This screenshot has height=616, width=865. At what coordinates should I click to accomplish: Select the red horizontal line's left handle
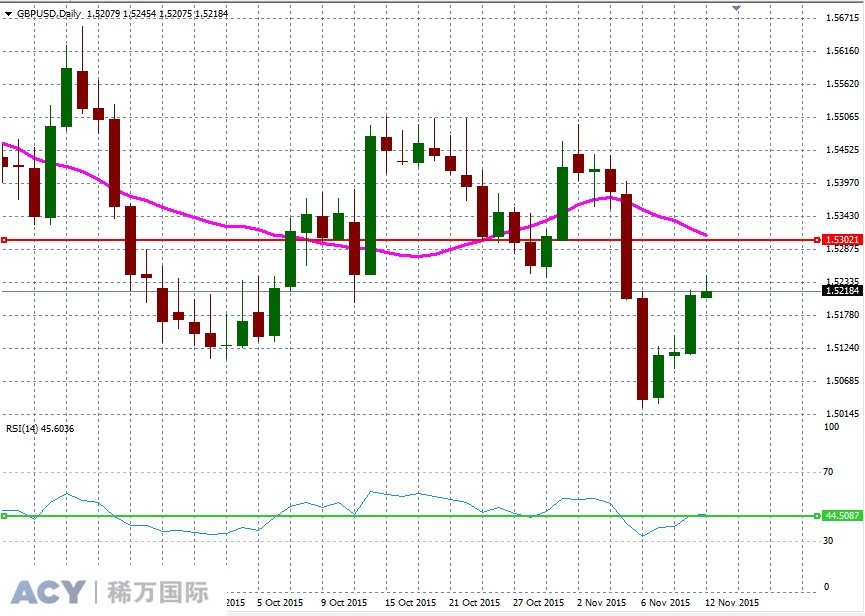click(x=4, y=240)
